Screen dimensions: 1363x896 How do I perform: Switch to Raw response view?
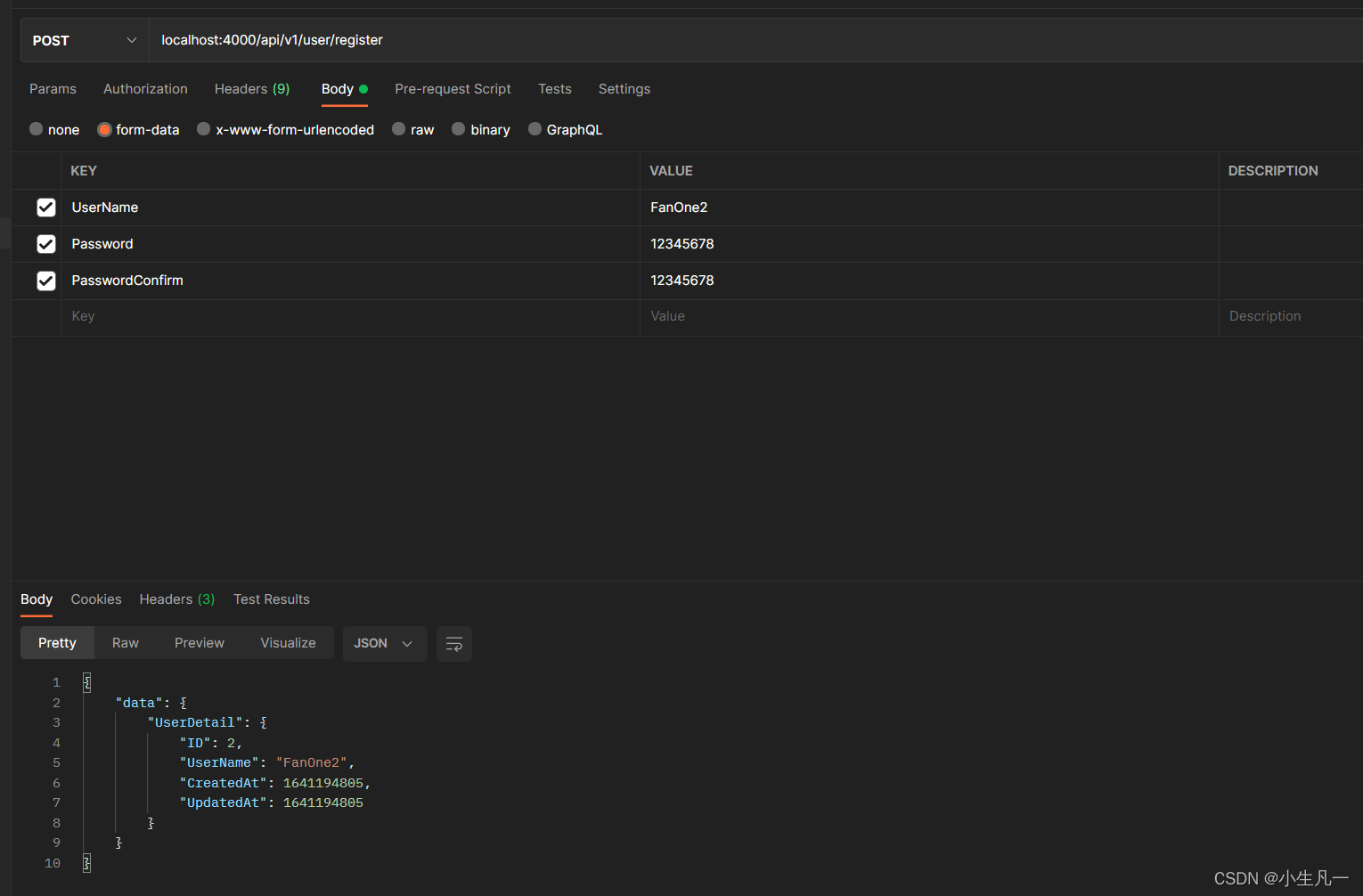click(126, 643)
